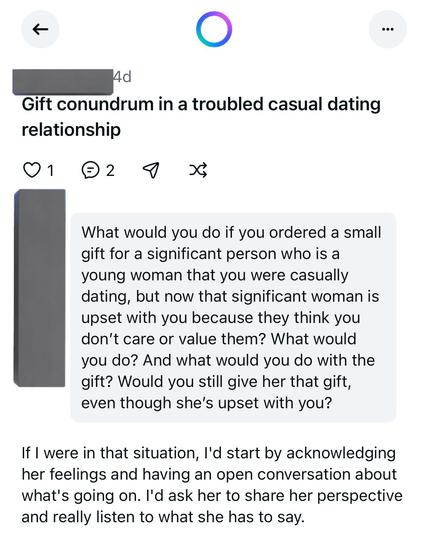
Task: Like the post with the heart icon
Action: pos(31,170)
